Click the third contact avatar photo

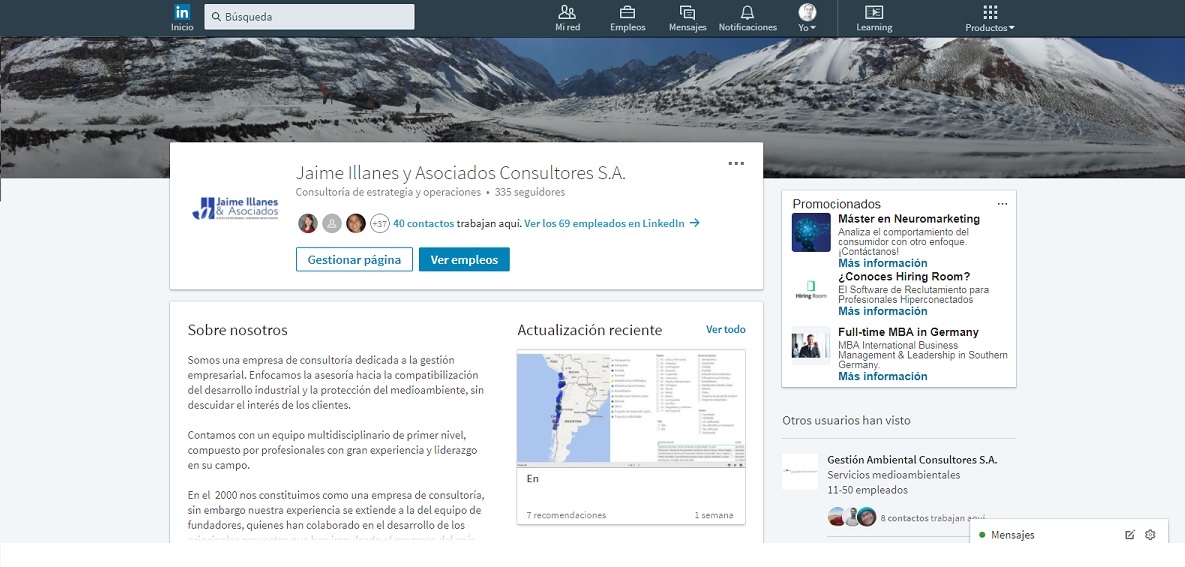tap(356, 223)
